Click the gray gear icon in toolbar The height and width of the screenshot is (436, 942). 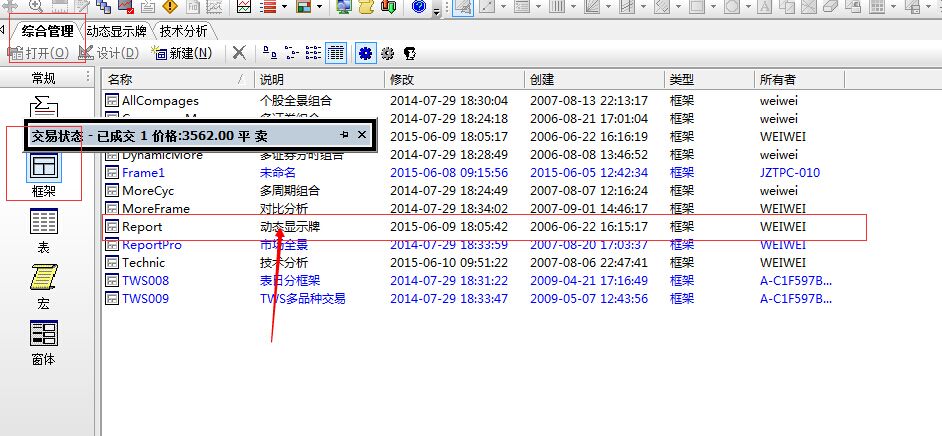click(x=387, y=53)
